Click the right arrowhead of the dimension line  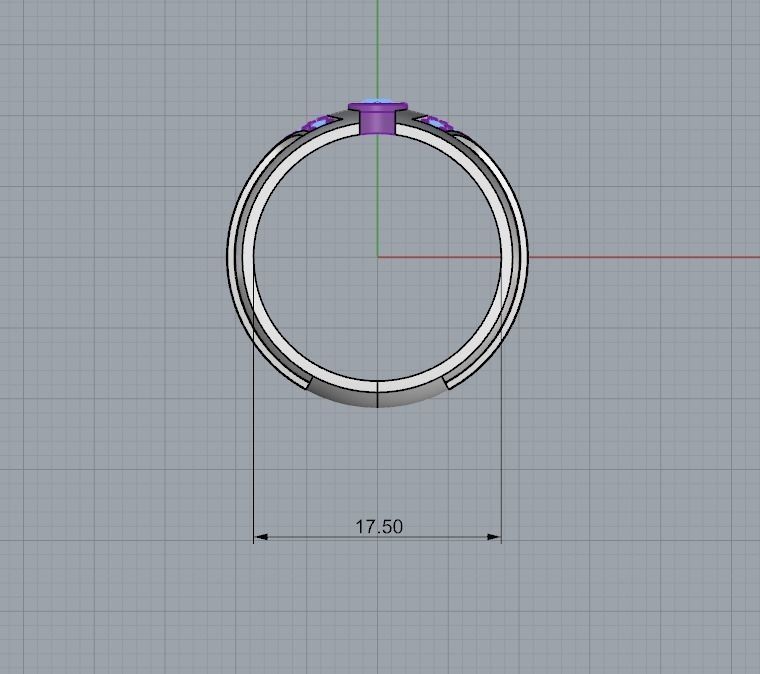pos(494,537)
